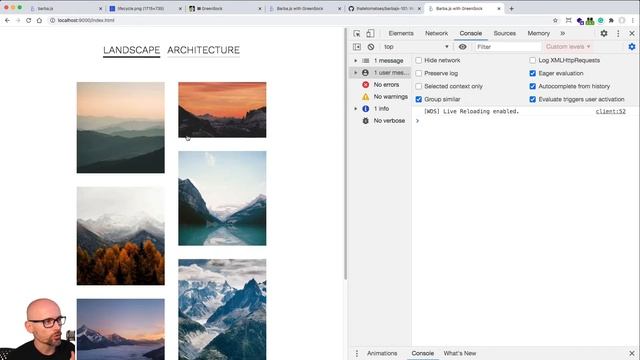
Task: Click the browser back arrow
Action: 7,20
